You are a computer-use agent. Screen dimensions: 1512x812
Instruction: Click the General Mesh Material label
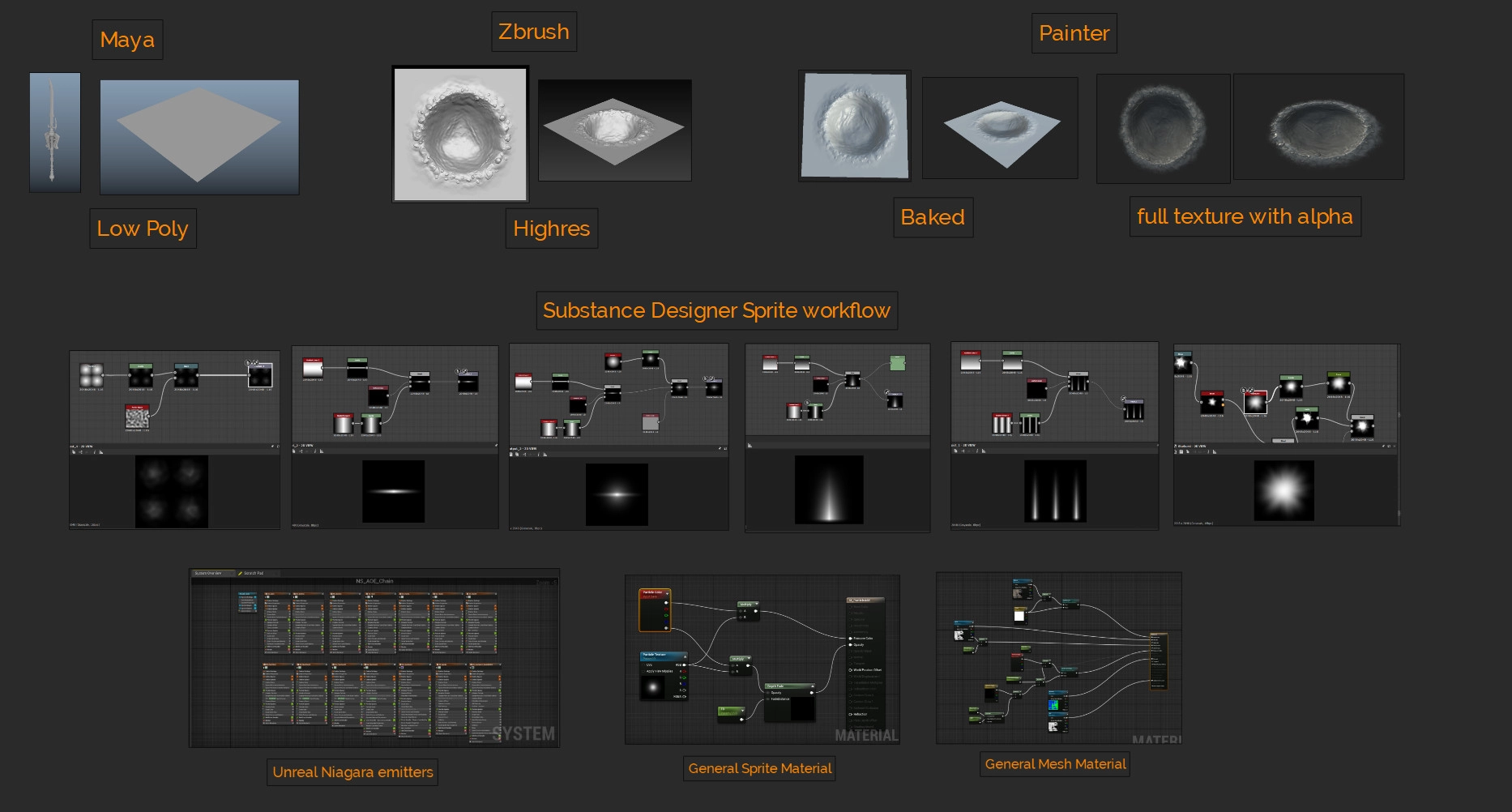(x=1055, y=763)
